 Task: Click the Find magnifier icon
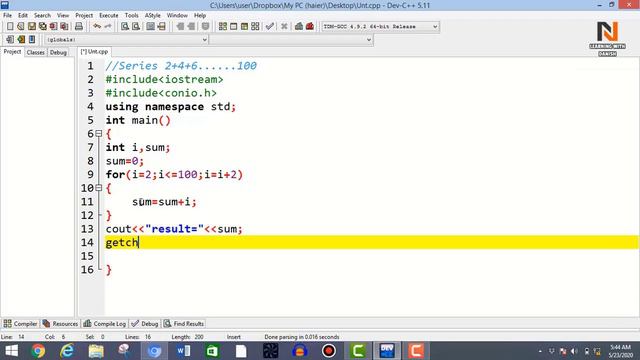pyautogui.click(x=125, y=27)
